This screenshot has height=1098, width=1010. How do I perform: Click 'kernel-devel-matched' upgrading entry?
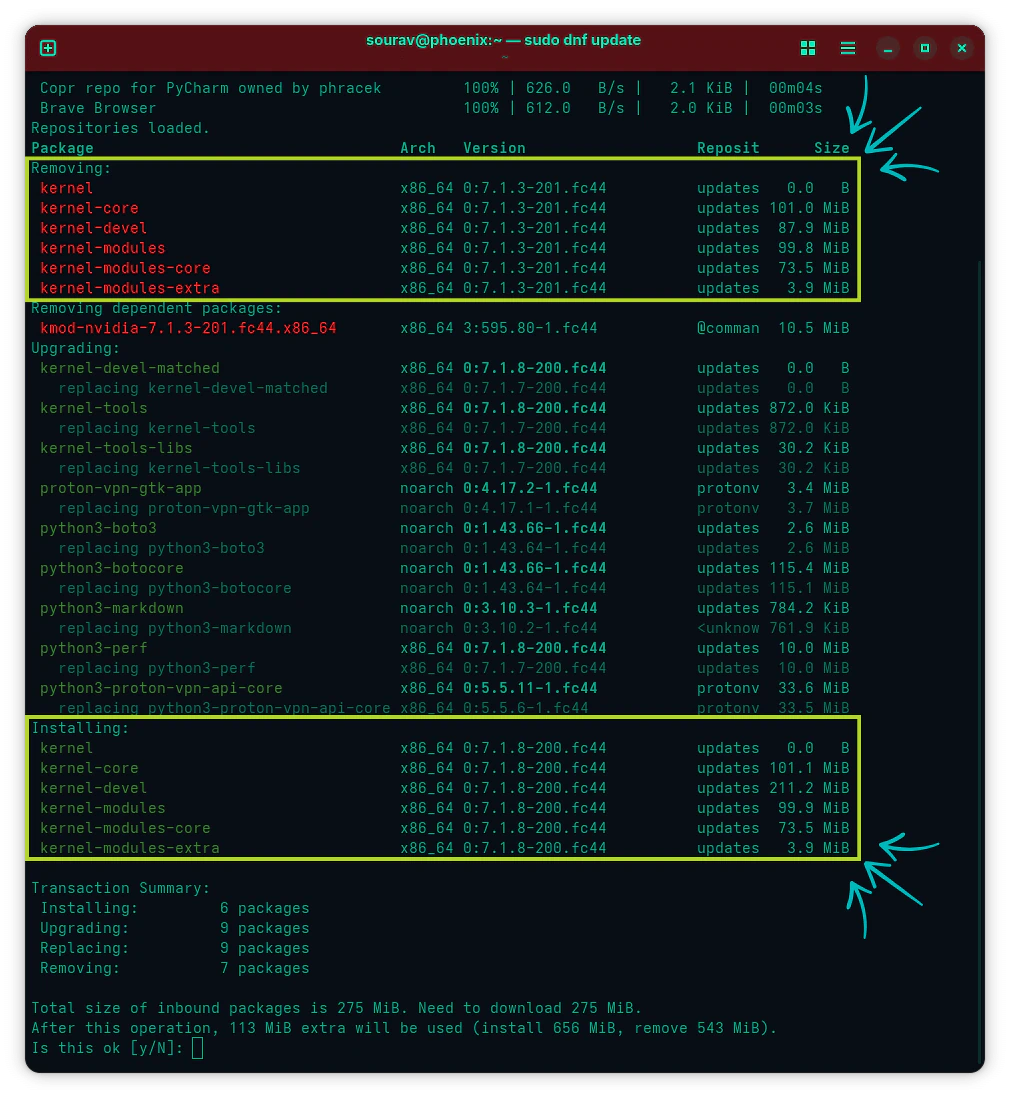[x=130, y=368]
